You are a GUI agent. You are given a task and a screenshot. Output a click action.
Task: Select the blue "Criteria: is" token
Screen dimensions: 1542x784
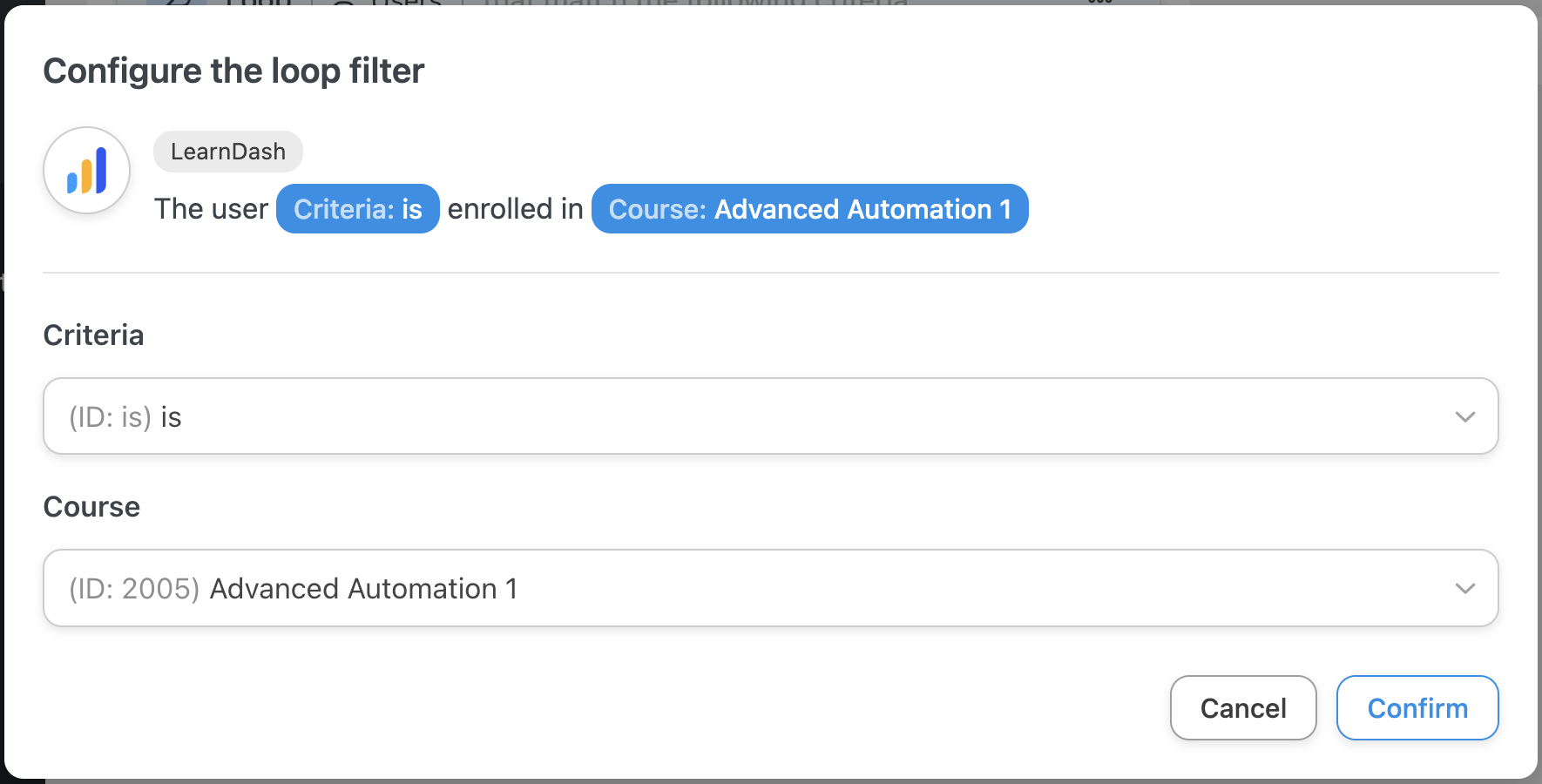[x=357, y=209]
